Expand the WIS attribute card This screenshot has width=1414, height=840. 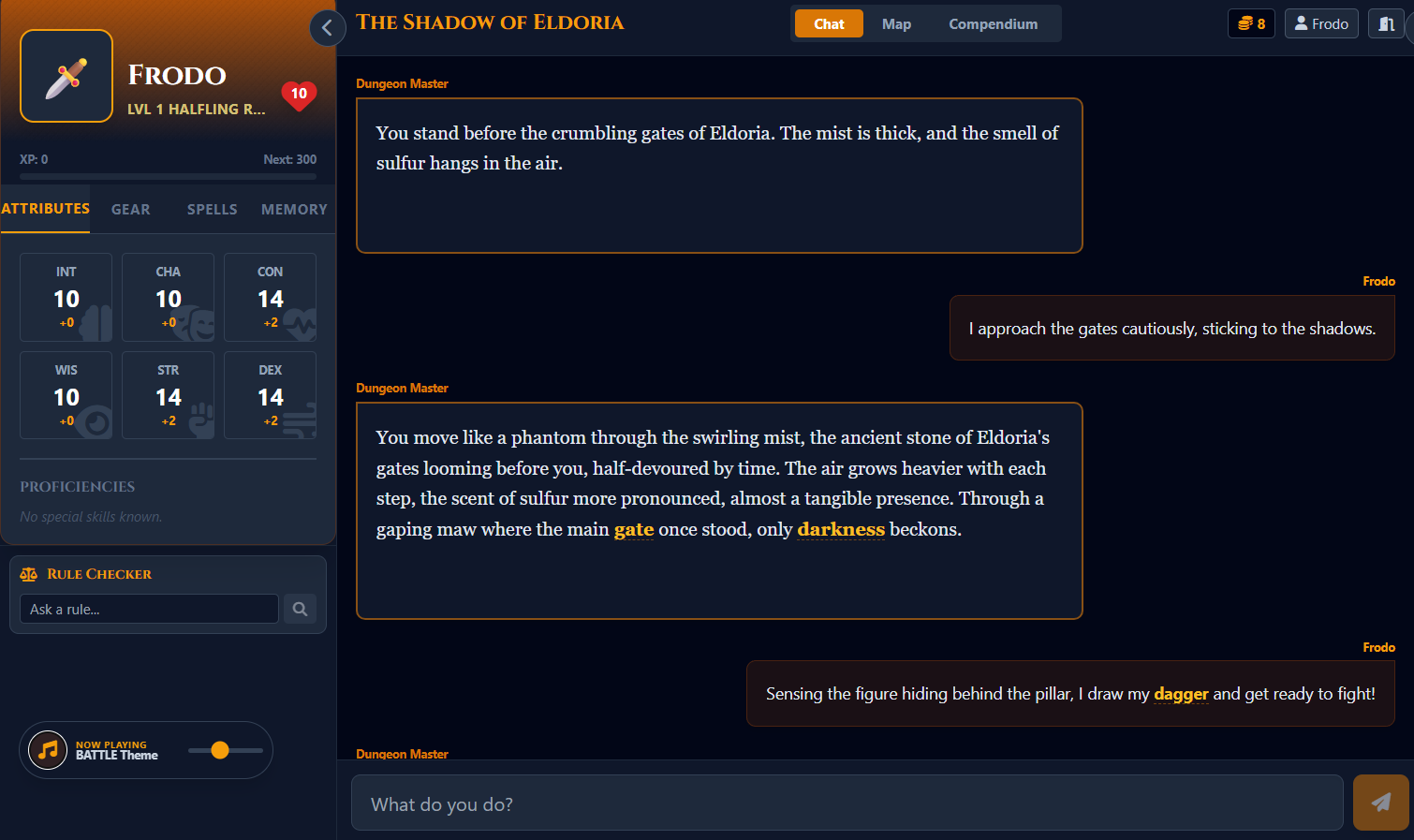click(66, 394)
